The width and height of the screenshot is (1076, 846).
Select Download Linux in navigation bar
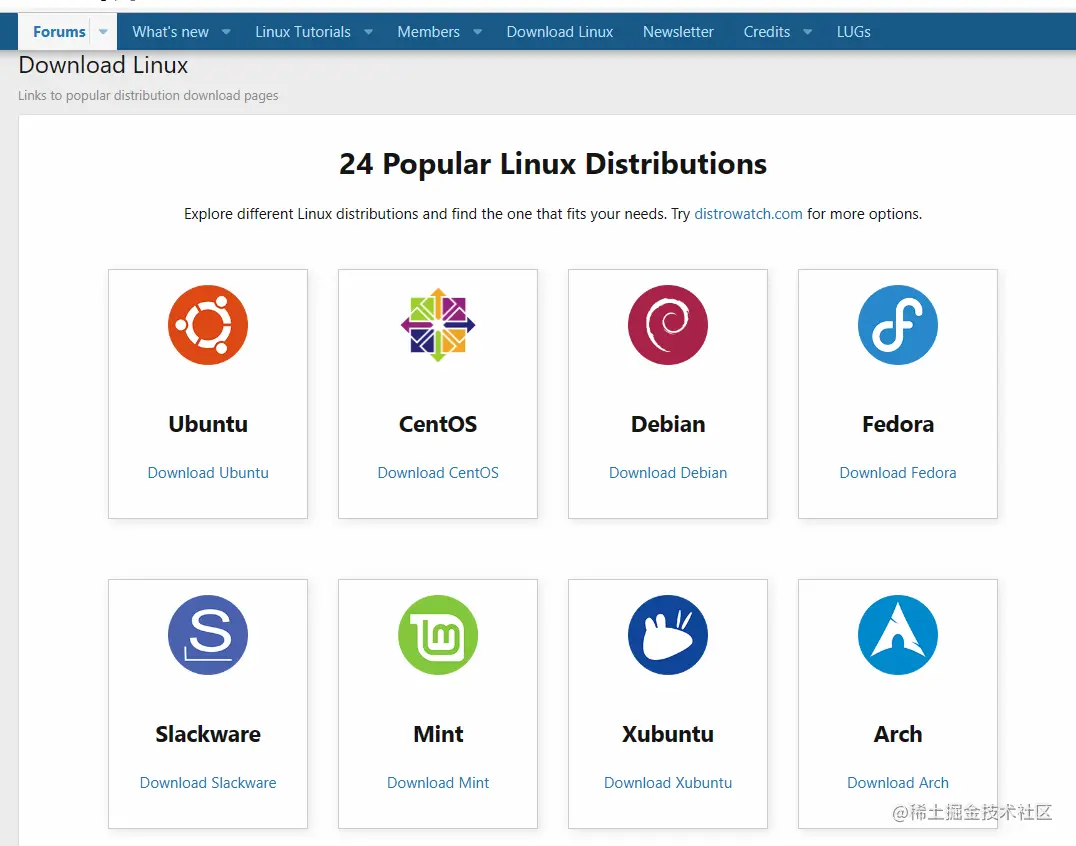click(559, 32)
